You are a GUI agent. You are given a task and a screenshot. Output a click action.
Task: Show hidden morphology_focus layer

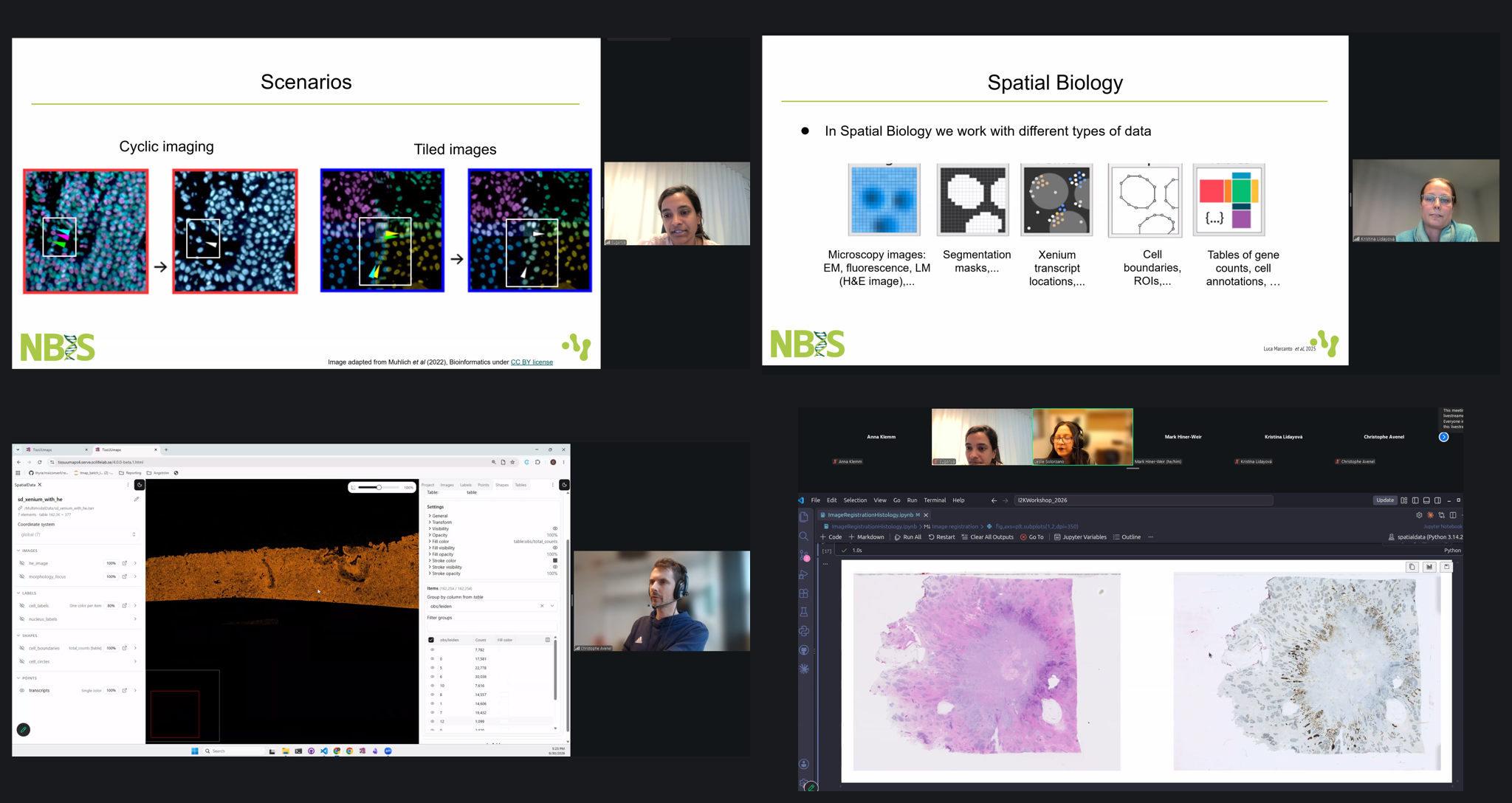[22, 576]
